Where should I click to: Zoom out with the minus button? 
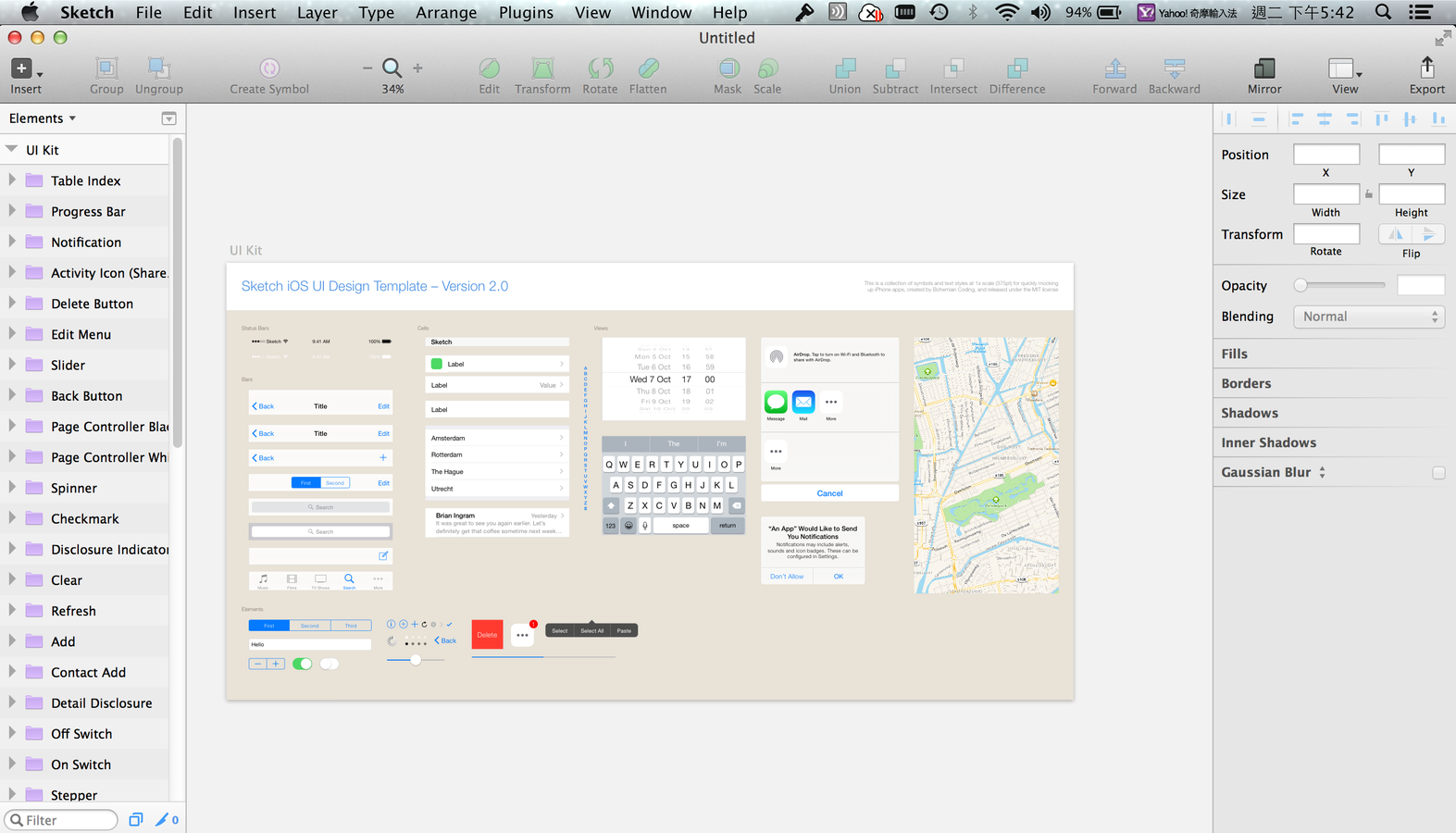pos(367,68)
